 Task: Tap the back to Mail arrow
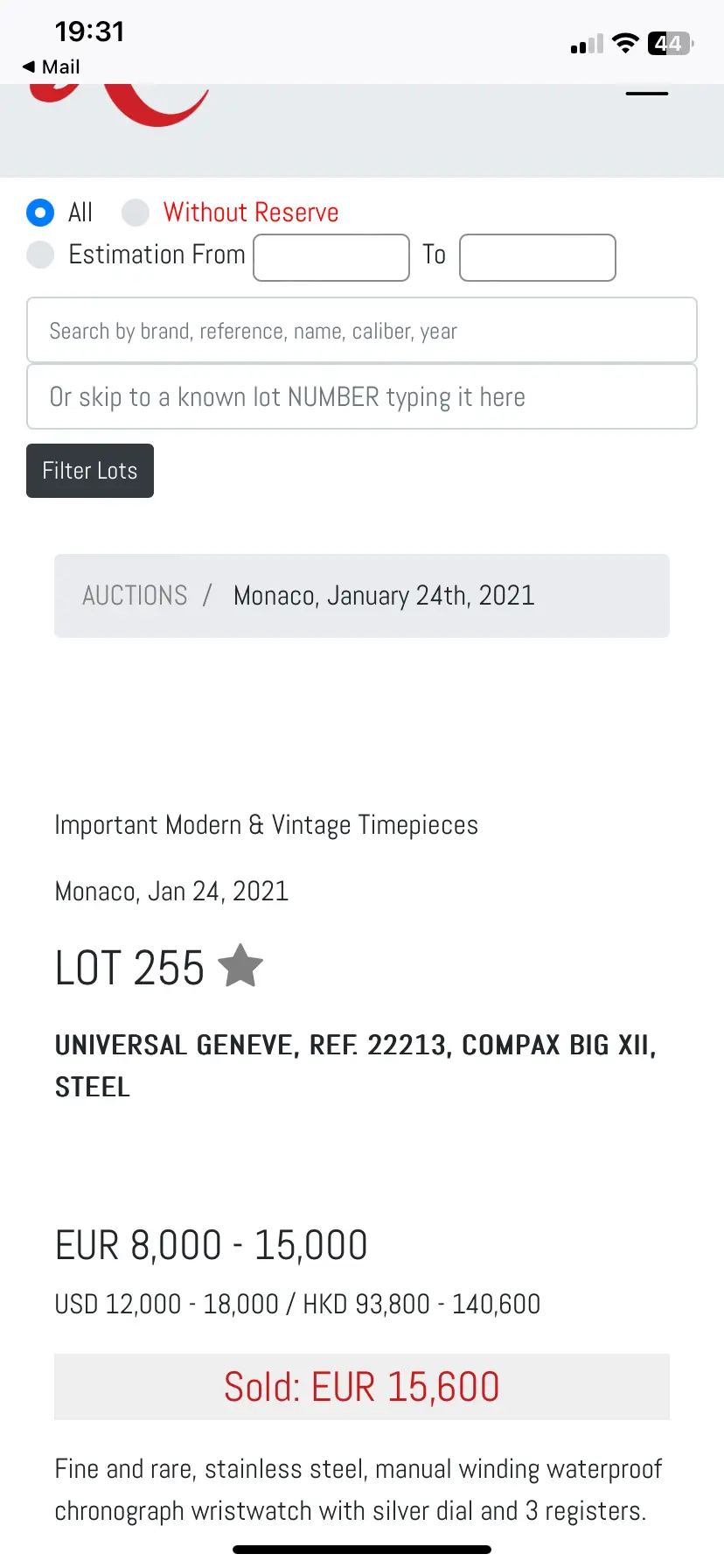coord(49,66)
